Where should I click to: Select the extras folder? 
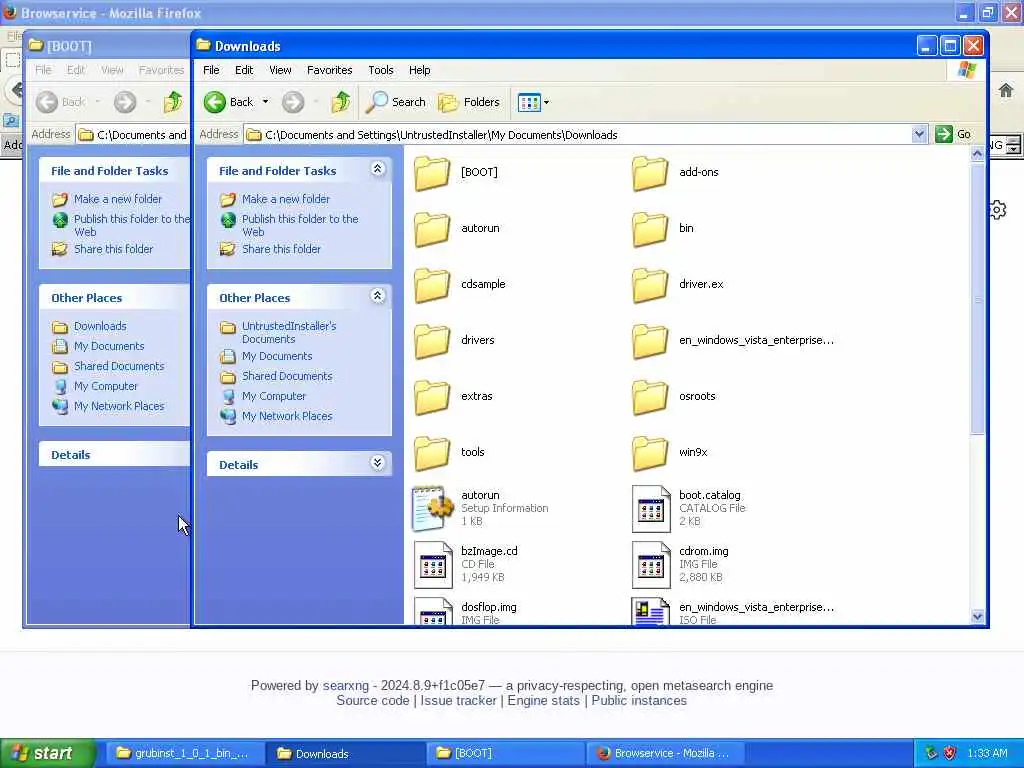453,396
